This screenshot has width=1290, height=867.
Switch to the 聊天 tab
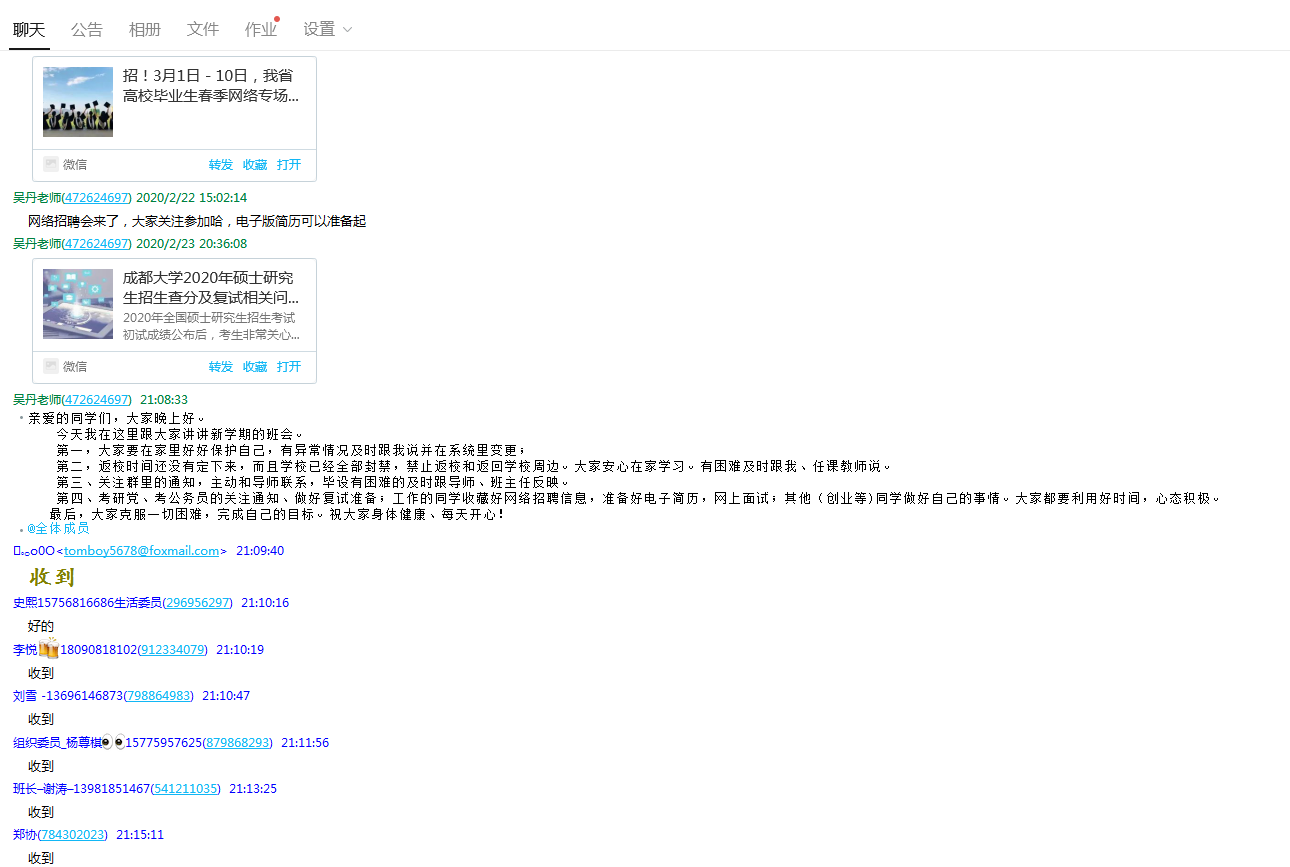(x=29, y=29)
